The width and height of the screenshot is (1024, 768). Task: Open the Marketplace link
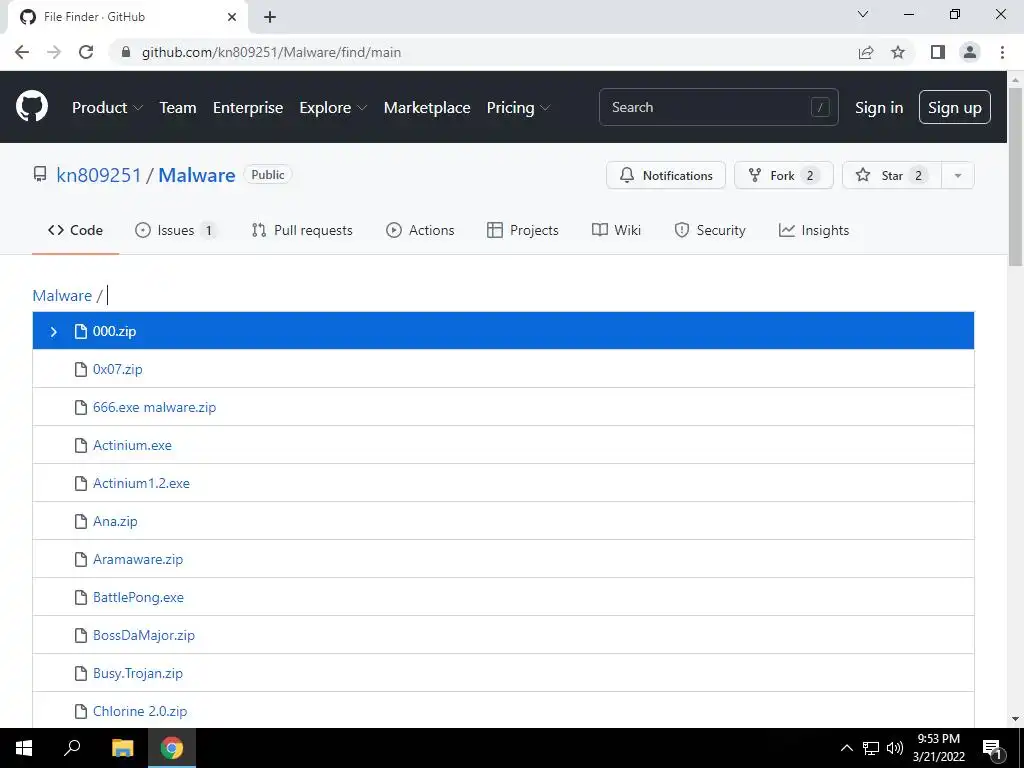coord(427,107)
